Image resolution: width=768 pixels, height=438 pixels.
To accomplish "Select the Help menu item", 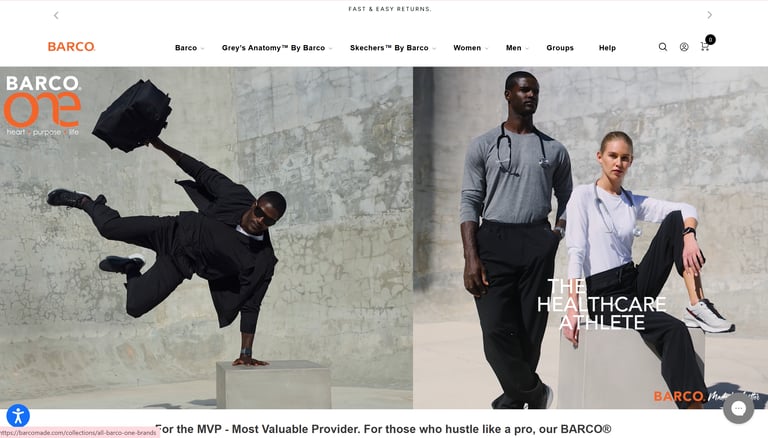I will click(607, 48).
